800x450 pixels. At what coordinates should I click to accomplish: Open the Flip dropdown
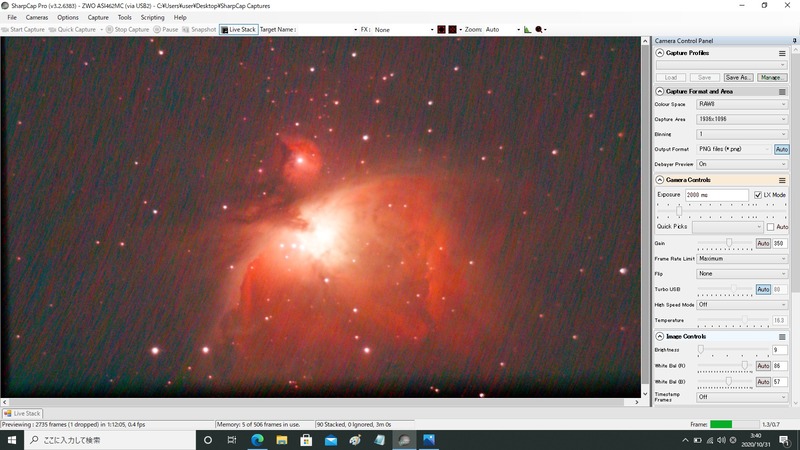[742, 274]
